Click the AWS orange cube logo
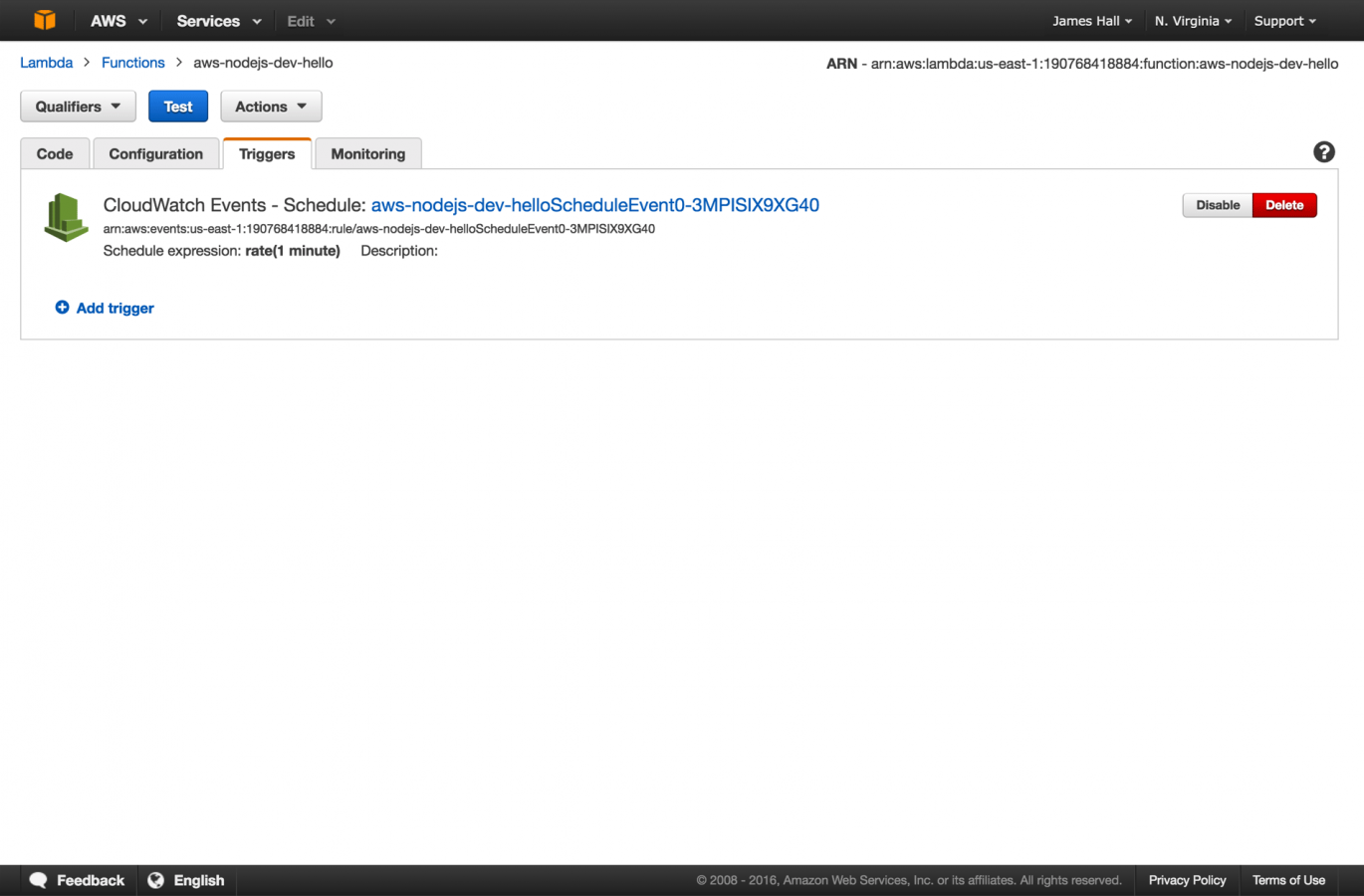1364x896 pixels. (45, 20)
